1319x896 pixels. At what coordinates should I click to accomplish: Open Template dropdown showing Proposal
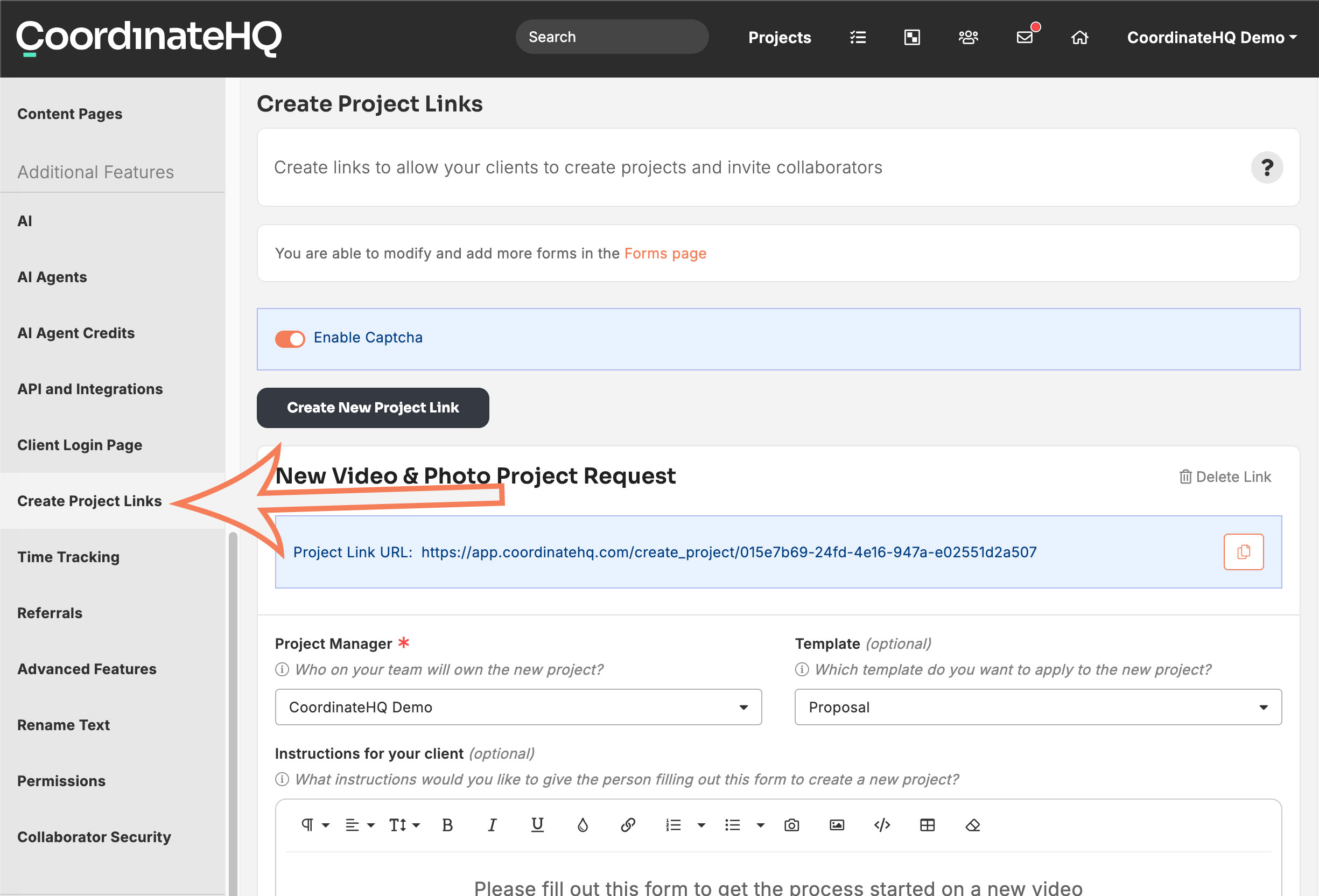[x=1038, y=707]
